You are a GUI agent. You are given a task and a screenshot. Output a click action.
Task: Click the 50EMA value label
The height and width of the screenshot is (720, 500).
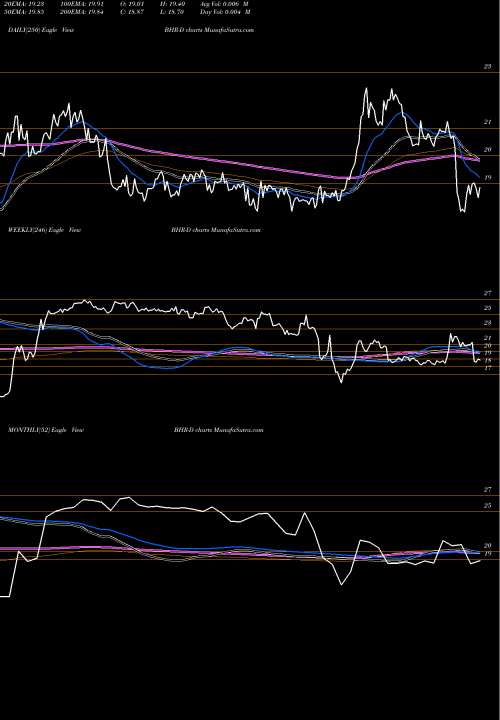click(x=22, y=12)
